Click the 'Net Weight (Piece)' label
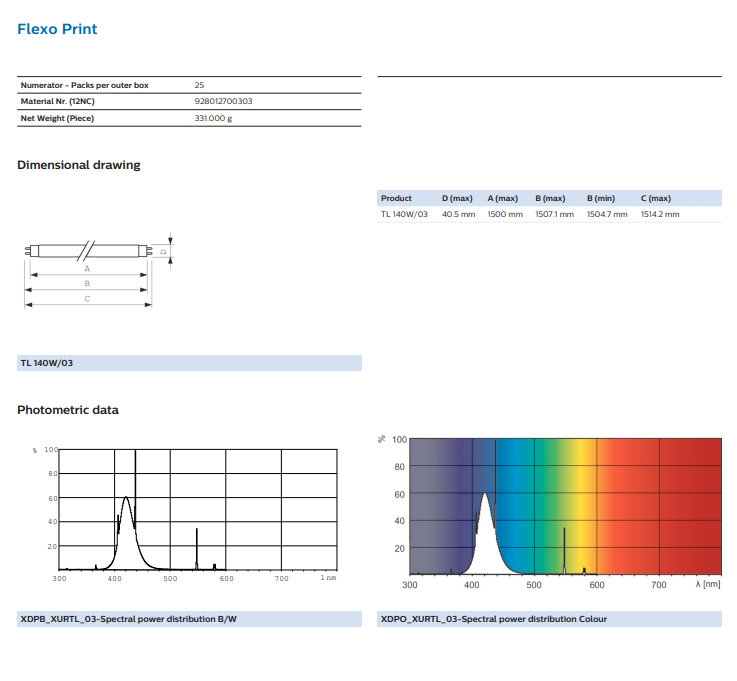Screen dimensions: 737x681 (57, 118)
